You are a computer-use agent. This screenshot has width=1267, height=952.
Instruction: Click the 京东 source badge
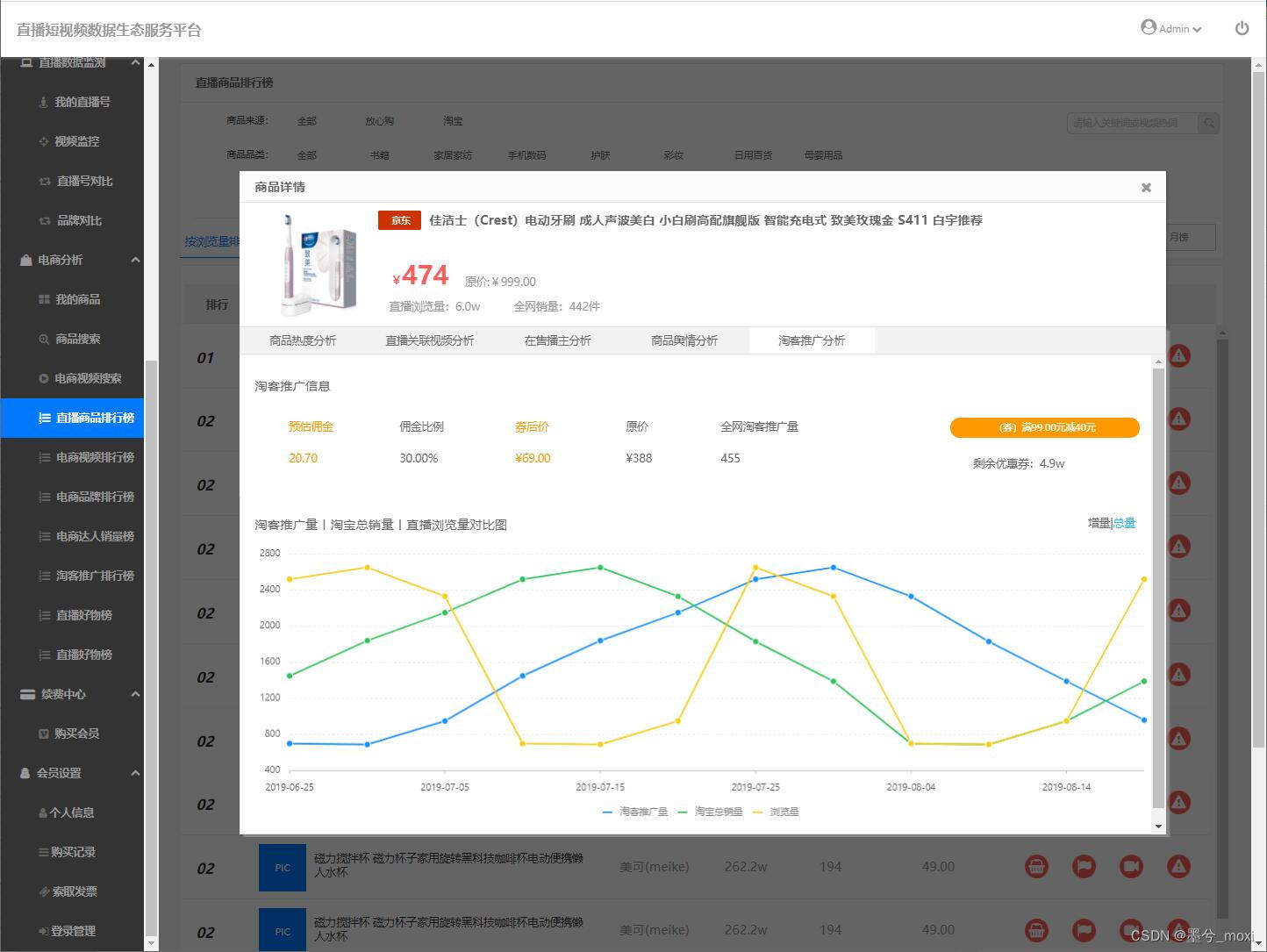399,220
